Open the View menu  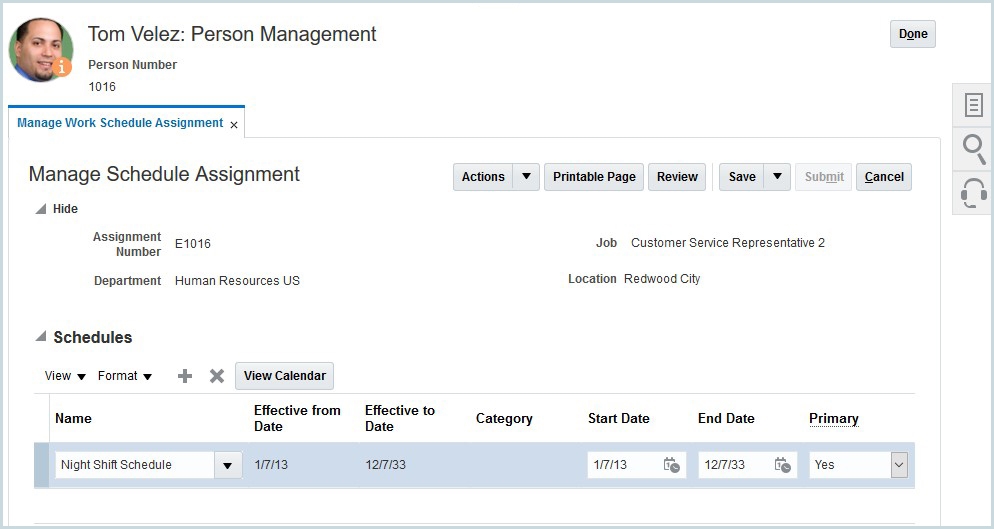pos(65,376)
